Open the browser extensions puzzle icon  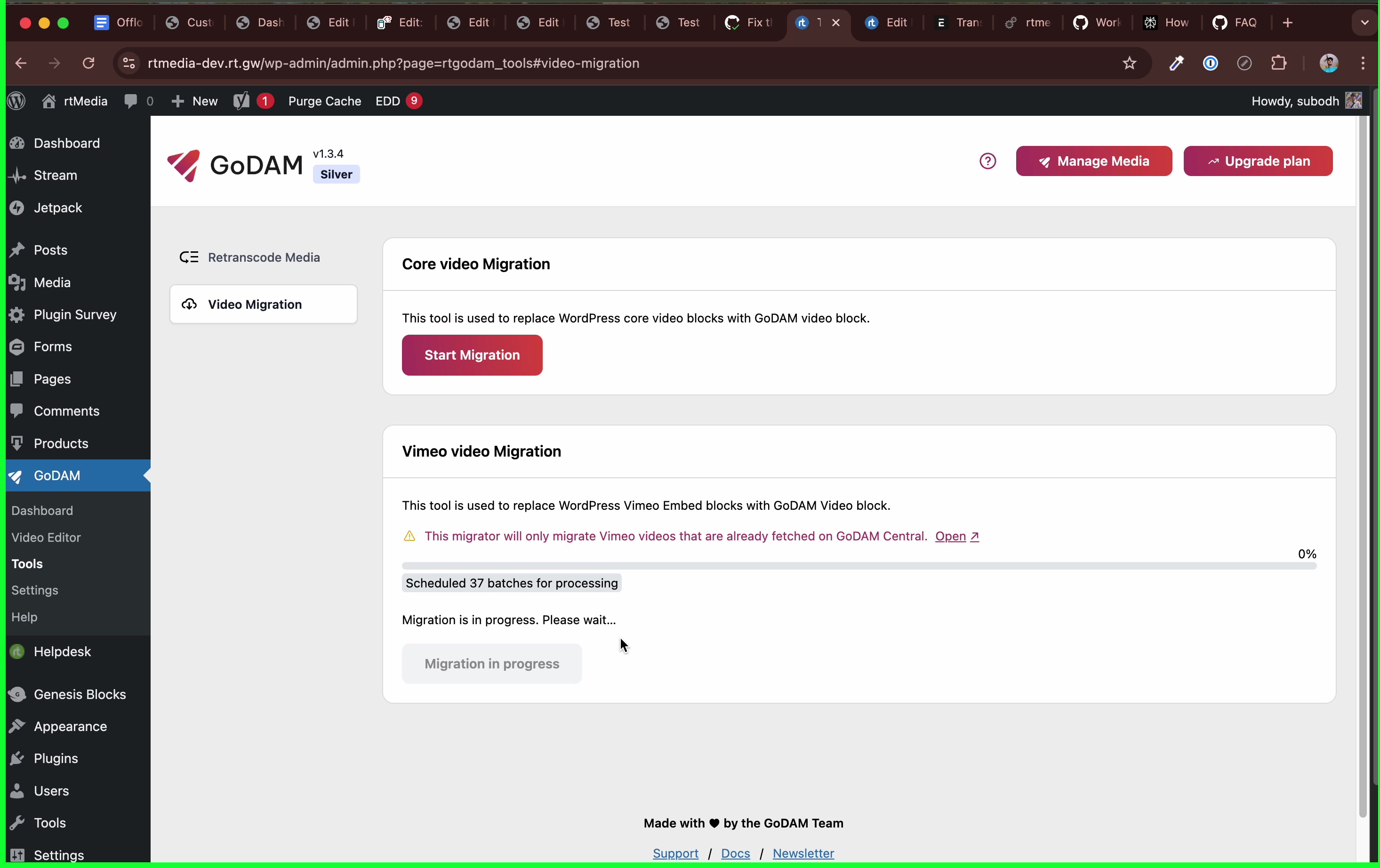(1278, 63)
